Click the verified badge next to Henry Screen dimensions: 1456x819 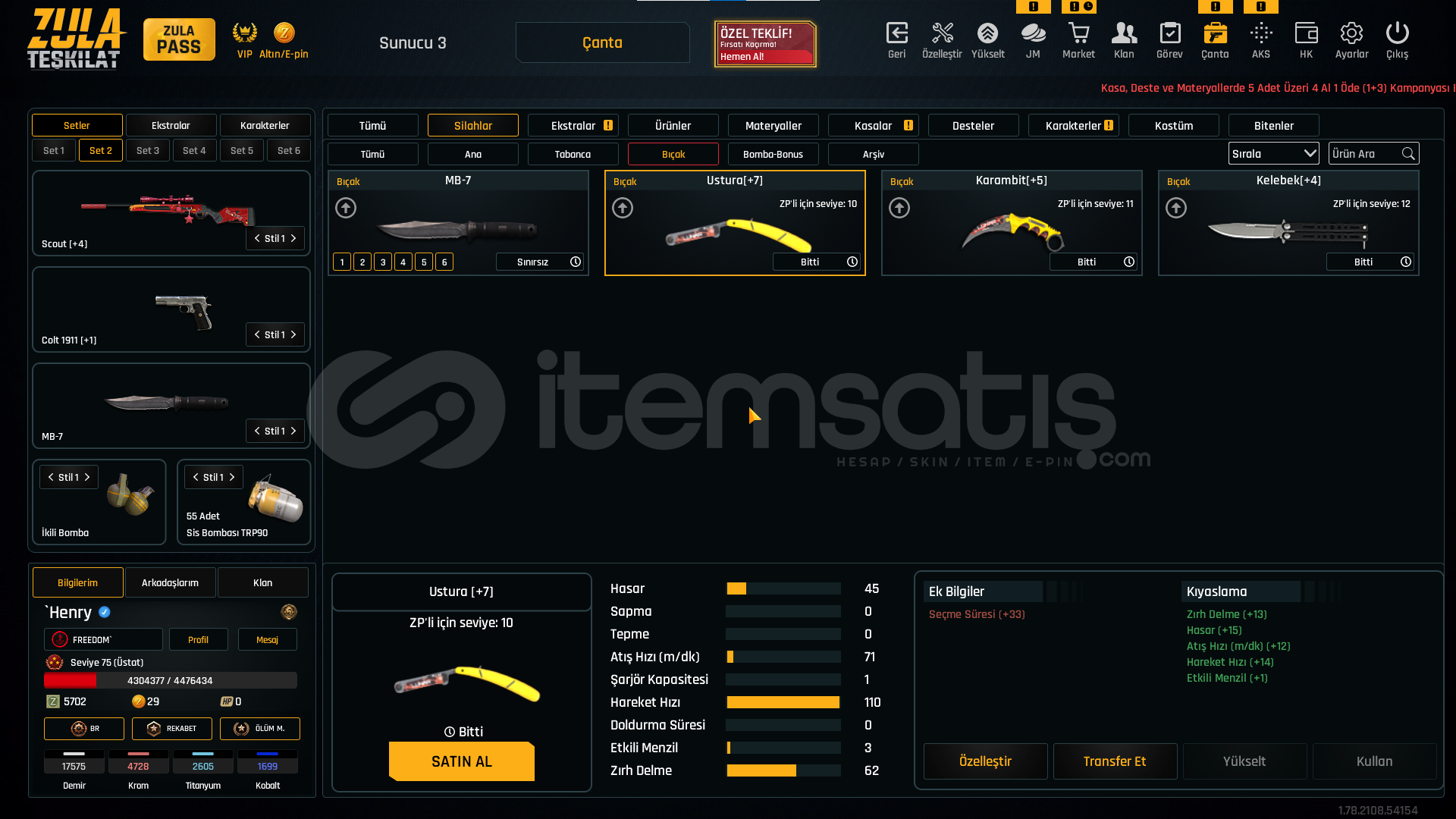tap(105, 612)
